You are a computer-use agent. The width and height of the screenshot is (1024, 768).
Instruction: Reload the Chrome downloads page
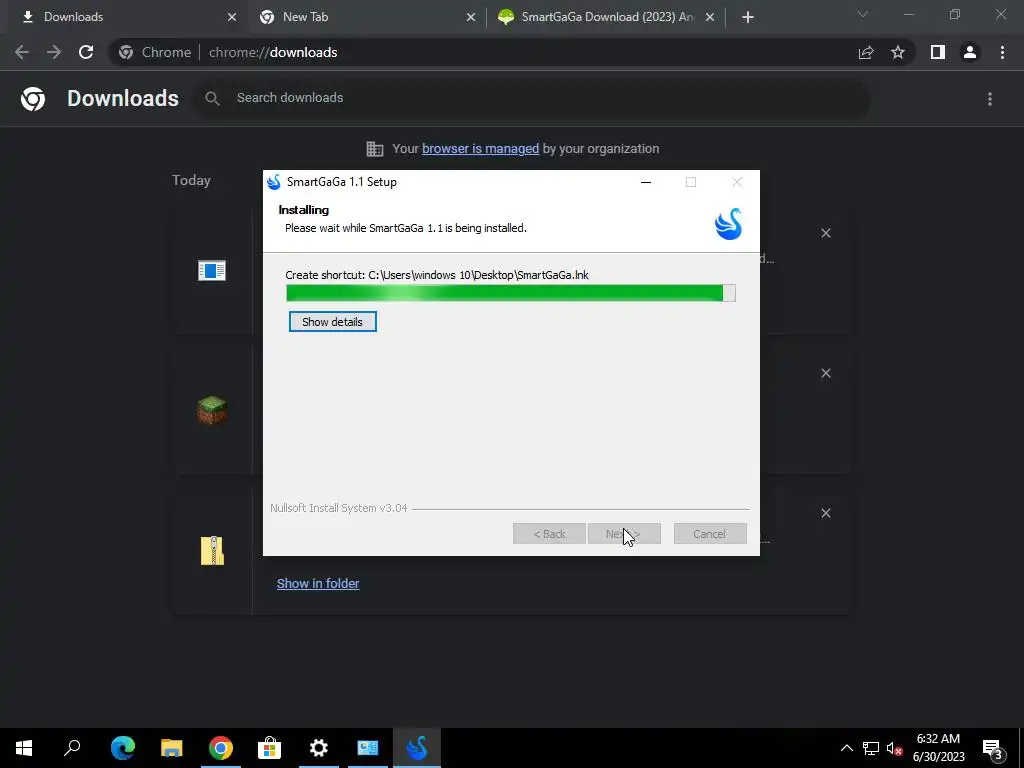tap(86, 52)
